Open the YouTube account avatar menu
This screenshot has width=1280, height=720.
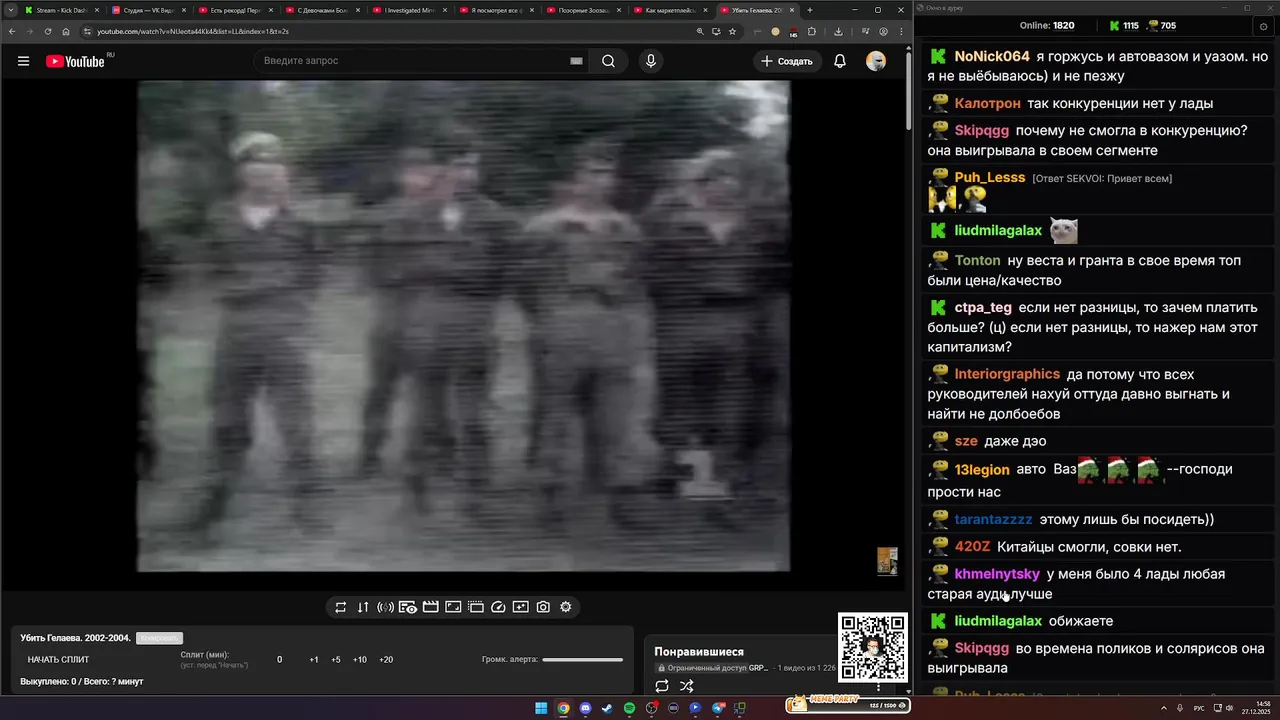(876, 61)
